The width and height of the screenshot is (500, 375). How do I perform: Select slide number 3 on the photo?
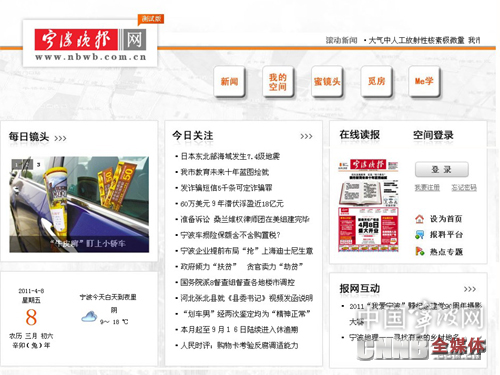pyautogui.click(x=39, y=165)
